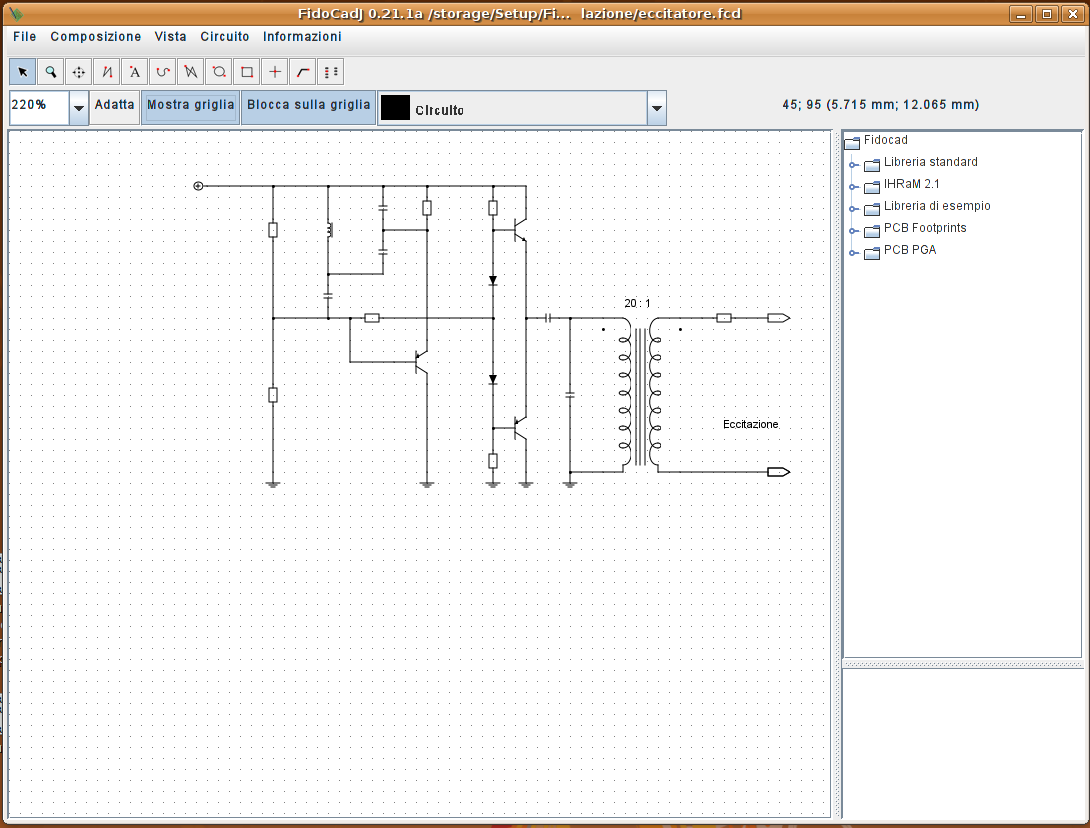Select the Bezier curve tool

pos(163,72)
